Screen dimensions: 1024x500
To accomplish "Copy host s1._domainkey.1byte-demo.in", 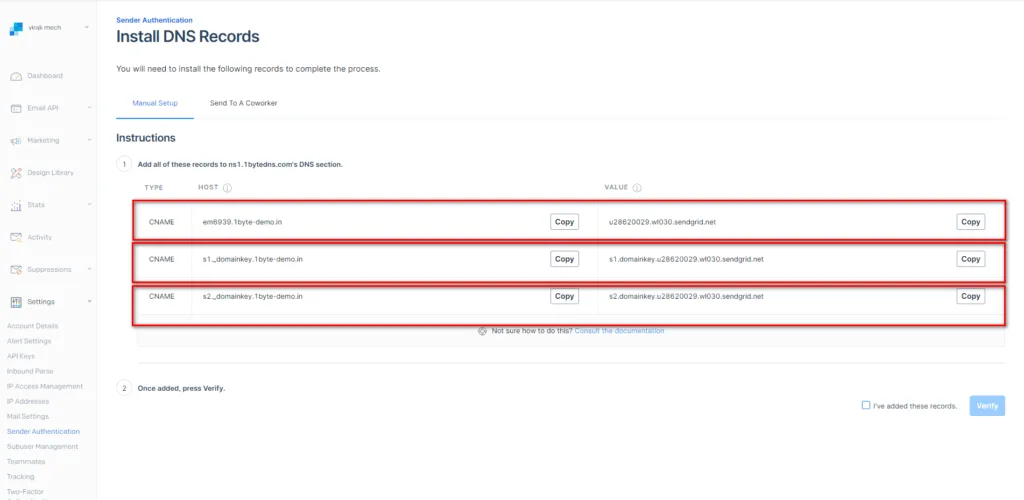I will [x=564, y=259].
